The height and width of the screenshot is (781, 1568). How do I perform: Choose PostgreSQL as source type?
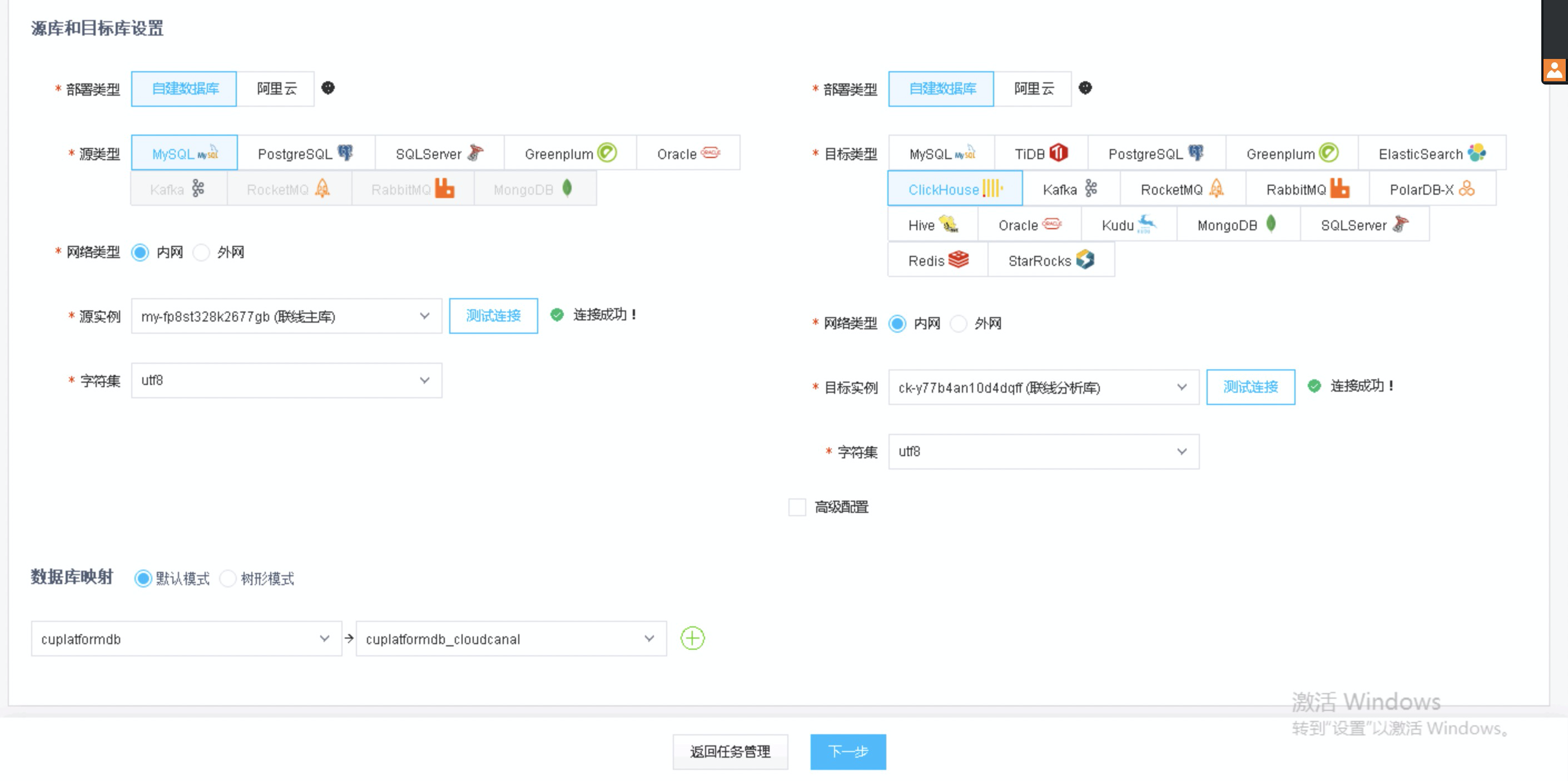click(x=306, y=154)
